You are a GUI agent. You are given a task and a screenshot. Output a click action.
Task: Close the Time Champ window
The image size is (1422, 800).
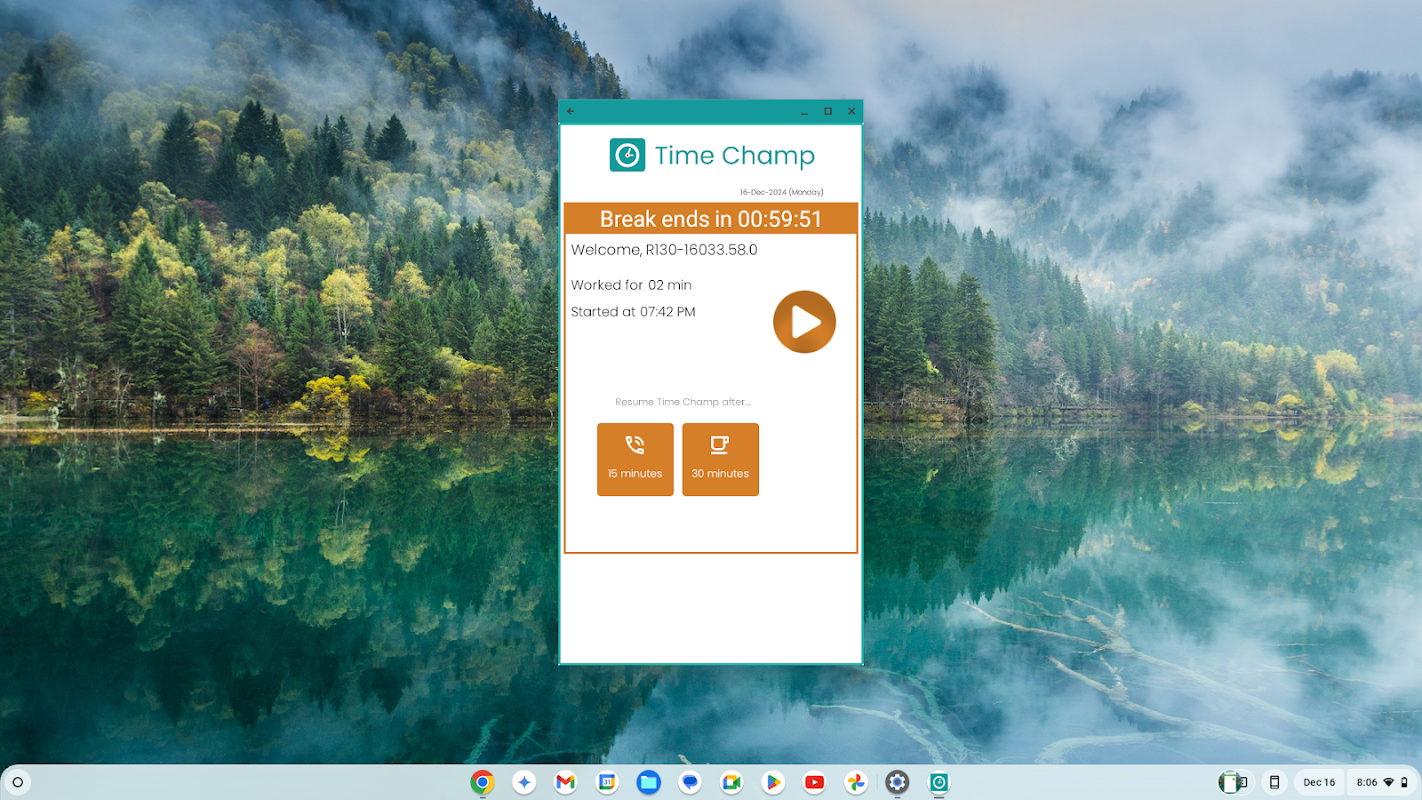click(852, 111)
